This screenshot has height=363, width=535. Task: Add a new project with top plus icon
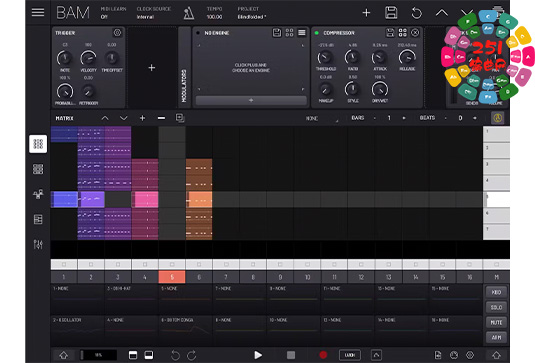tap(366, 13)
